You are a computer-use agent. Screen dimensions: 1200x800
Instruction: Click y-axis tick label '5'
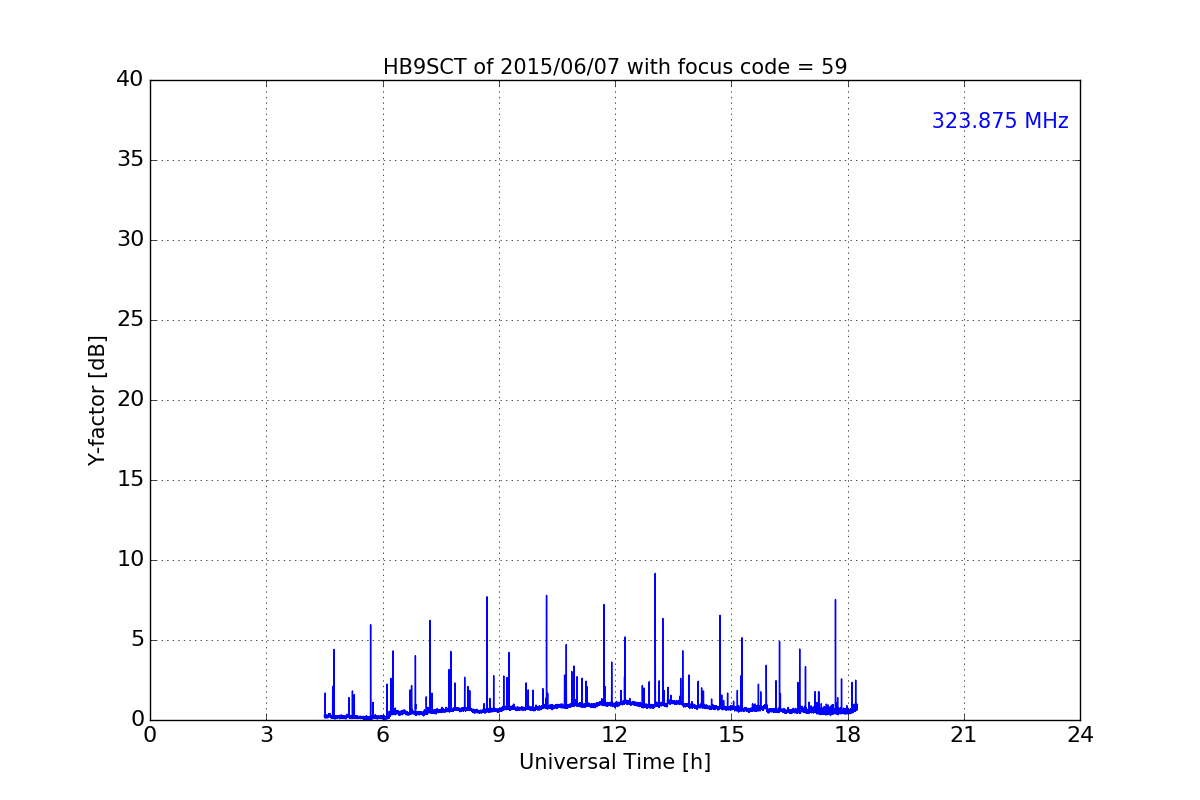pyautogui.click(x=137, y=640)
